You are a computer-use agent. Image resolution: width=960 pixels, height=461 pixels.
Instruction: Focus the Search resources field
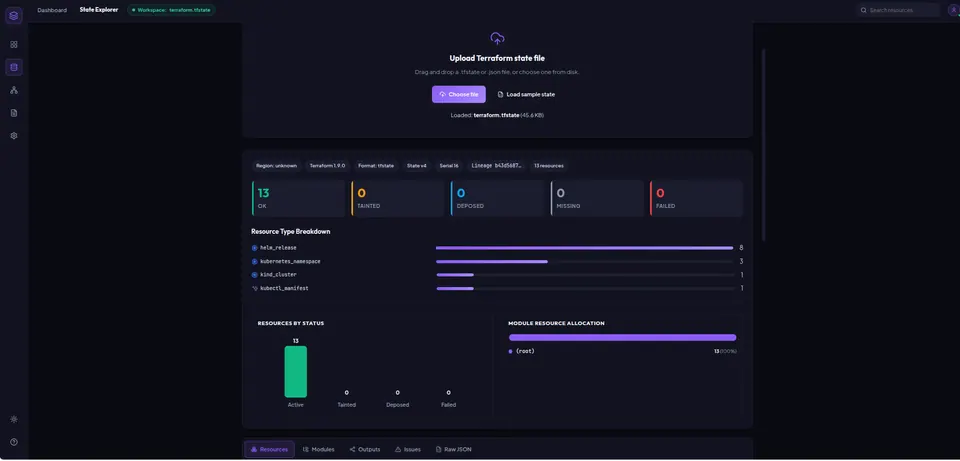pyautogui.click(x=898, y=10)
